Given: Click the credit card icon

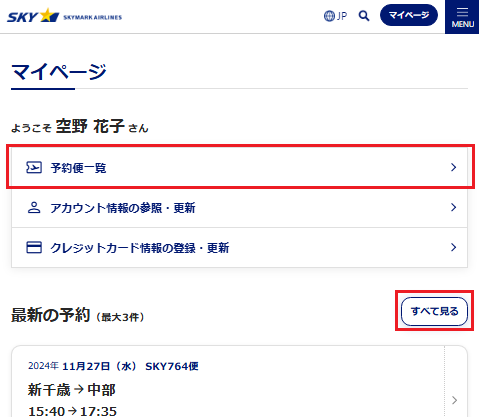Looking at the screenshot, I should [34, 247].
